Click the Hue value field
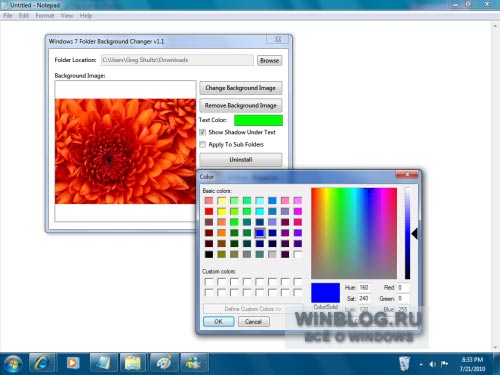The width and height of the screenshot is (500, 375). click(364, 287)
